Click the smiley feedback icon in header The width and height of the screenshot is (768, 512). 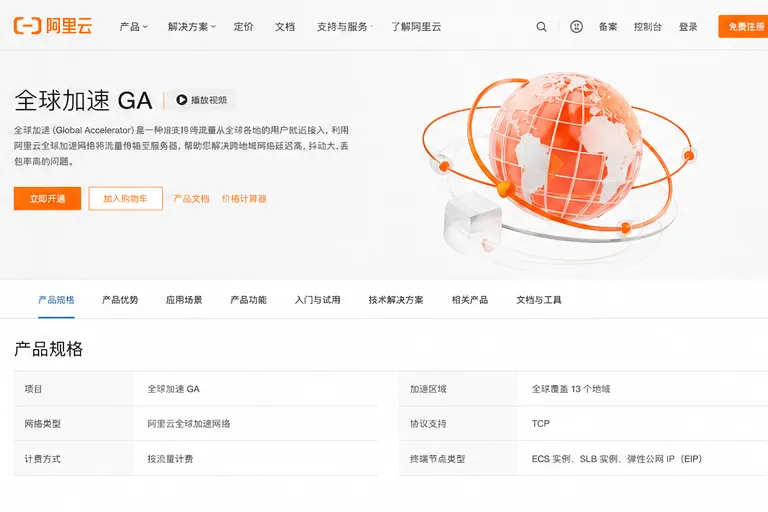tap(576, 26)
